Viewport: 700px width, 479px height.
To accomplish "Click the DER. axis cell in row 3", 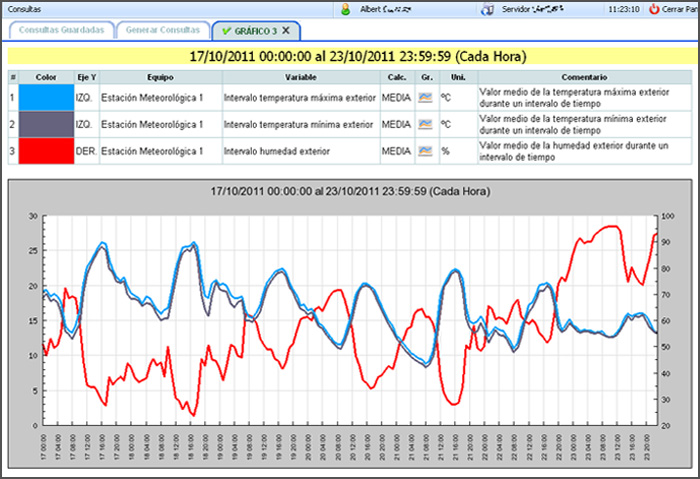I will tap(86, 151).
